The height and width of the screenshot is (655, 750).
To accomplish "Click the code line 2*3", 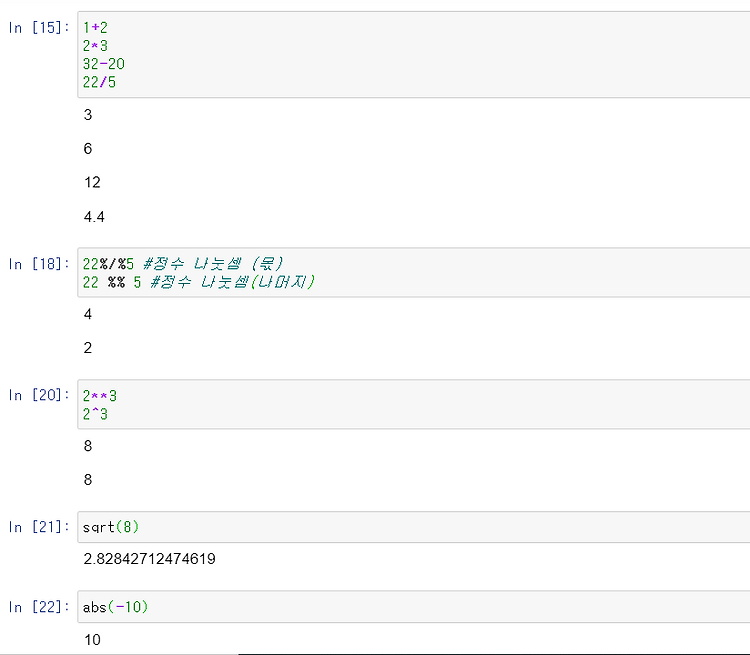I will click(95, 46).
